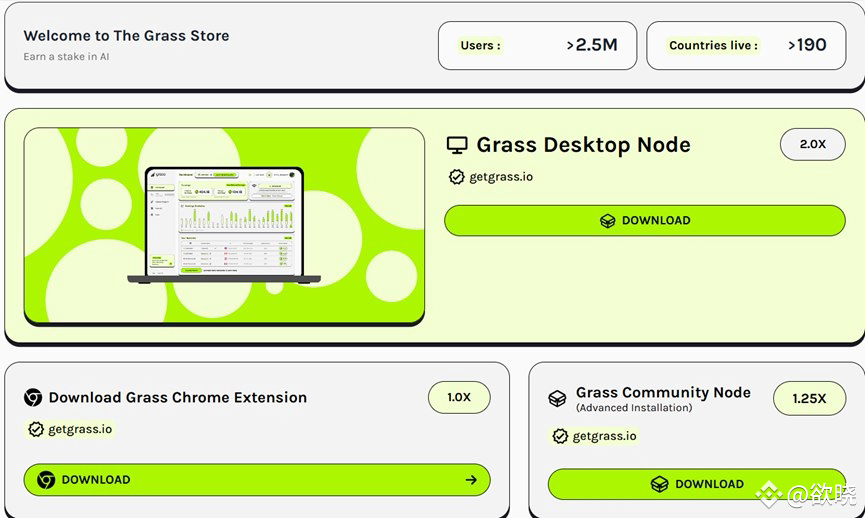Click the 2.0X multiplier badge
The image size is (865, 518).
point(813,145)
